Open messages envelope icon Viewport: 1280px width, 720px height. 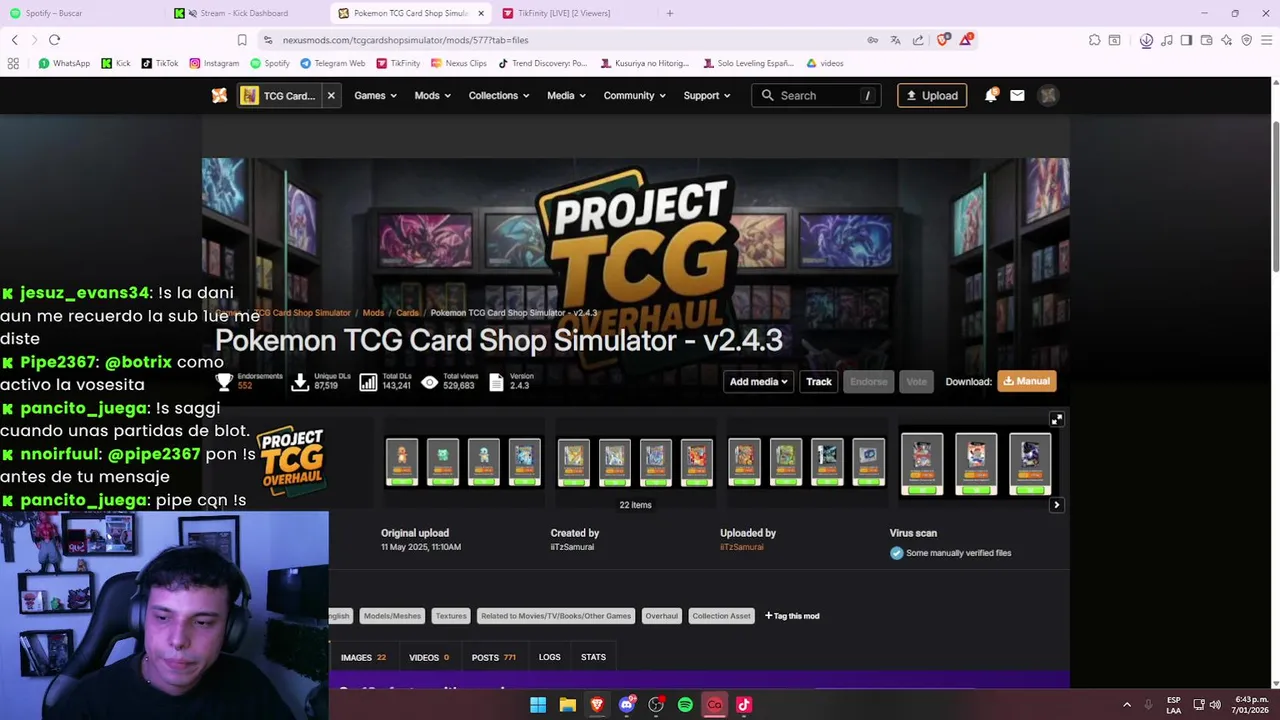(1017, 95)
